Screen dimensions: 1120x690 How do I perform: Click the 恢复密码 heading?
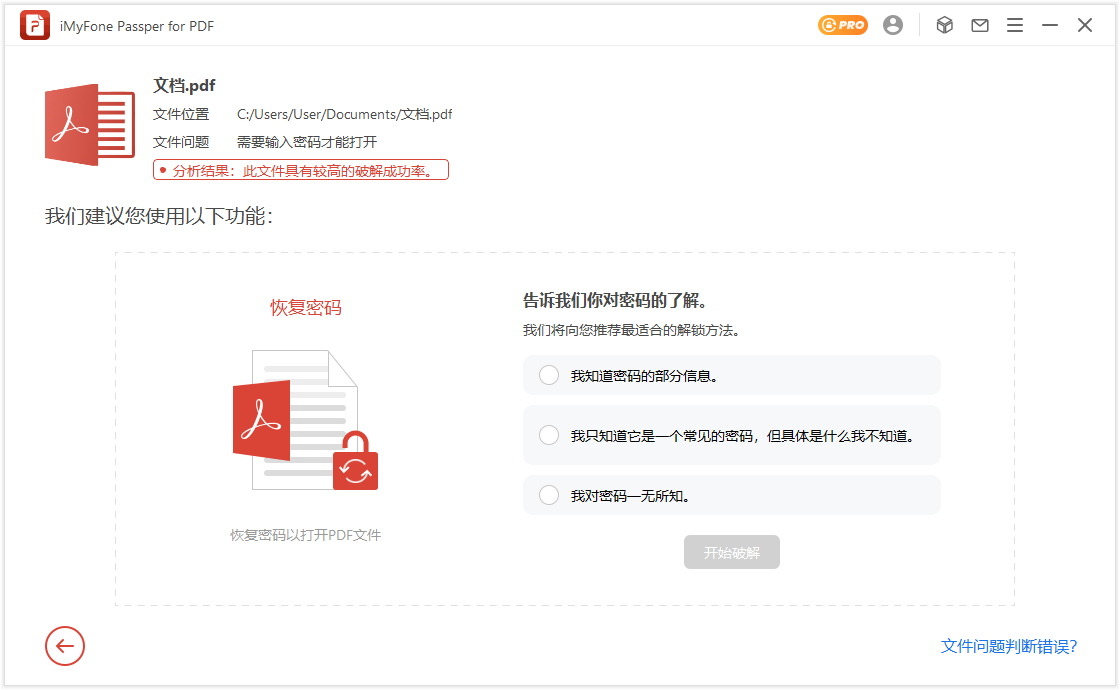coord(306,307)
